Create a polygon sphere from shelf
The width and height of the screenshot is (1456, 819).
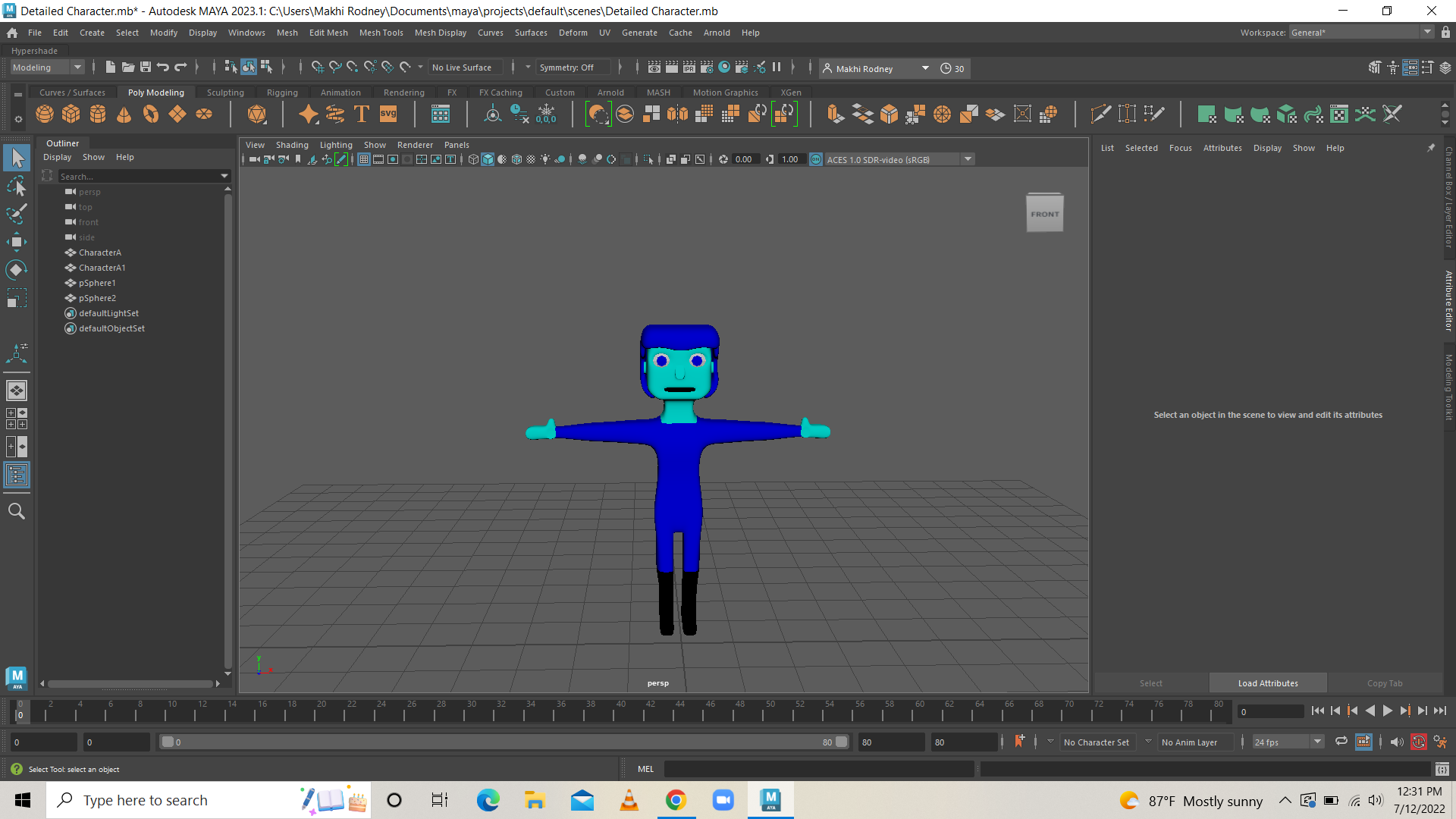pos(45,115)
